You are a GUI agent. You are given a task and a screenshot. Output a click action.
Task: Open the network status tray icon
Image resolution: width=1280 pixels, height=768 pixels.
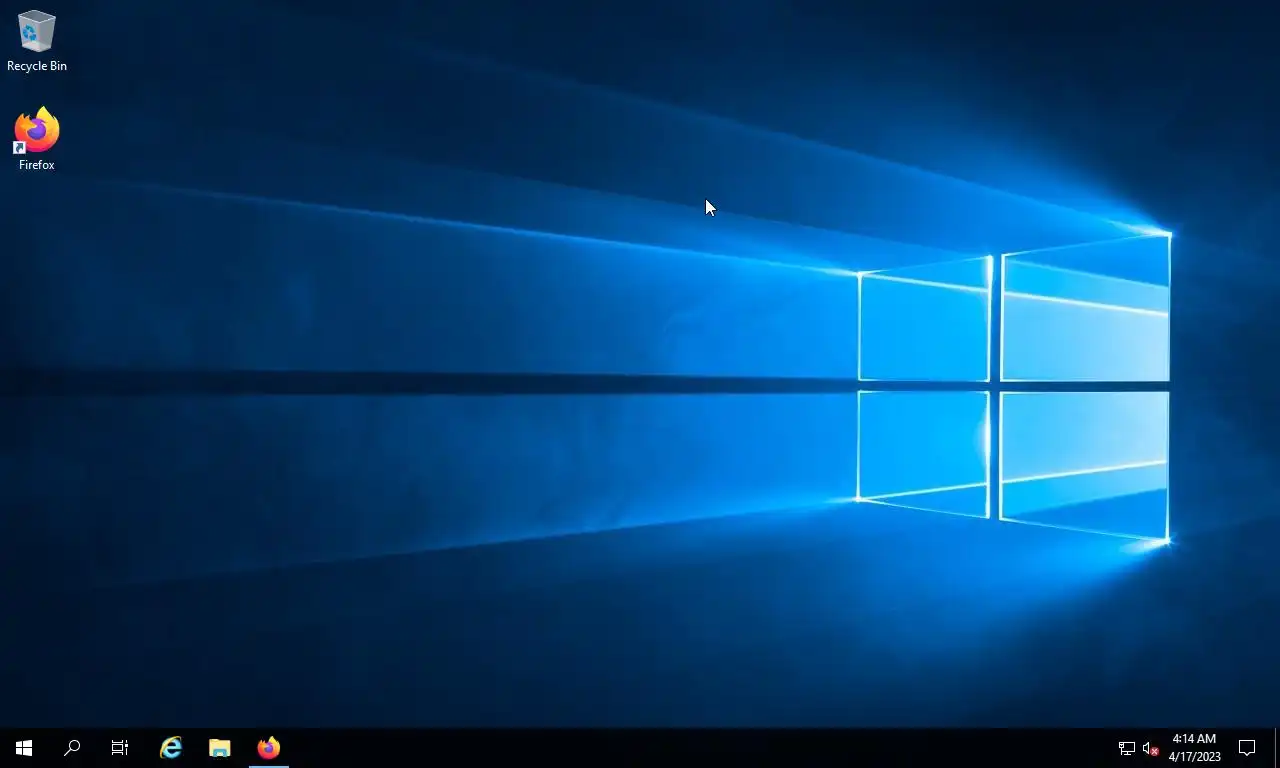tap(1126, 748)
